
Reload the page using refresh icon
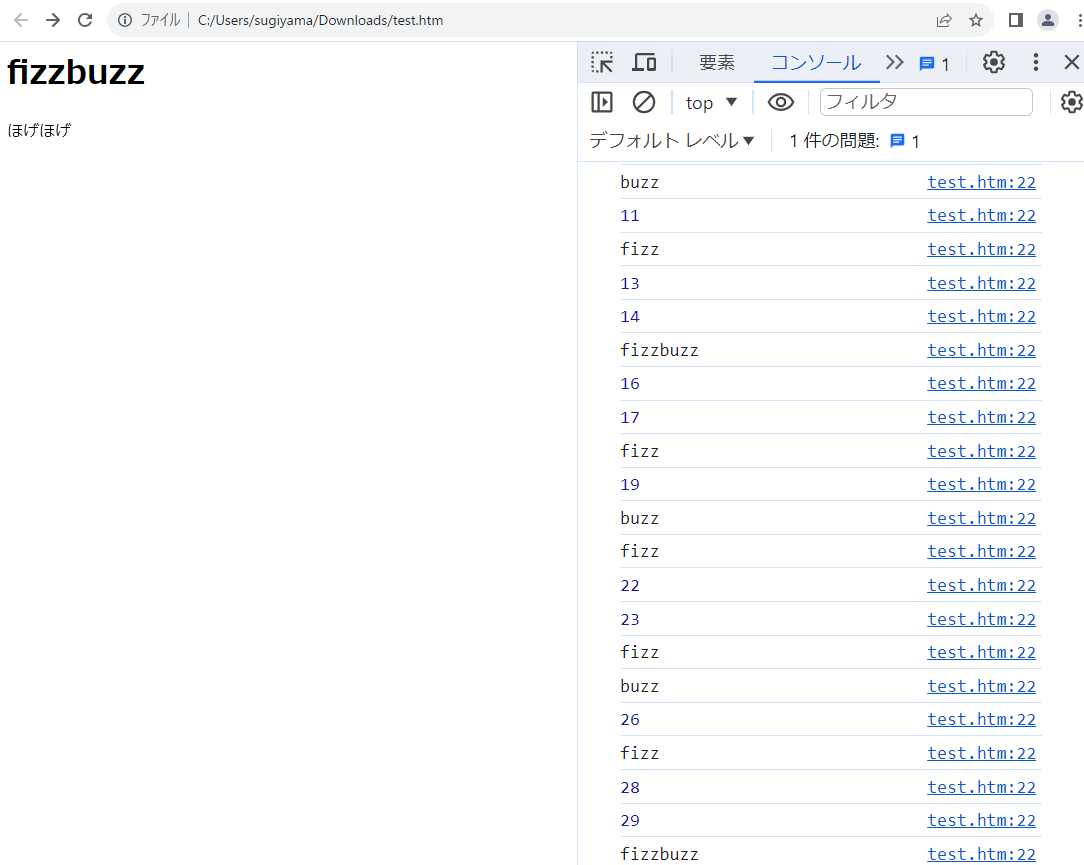coord(85,20)
